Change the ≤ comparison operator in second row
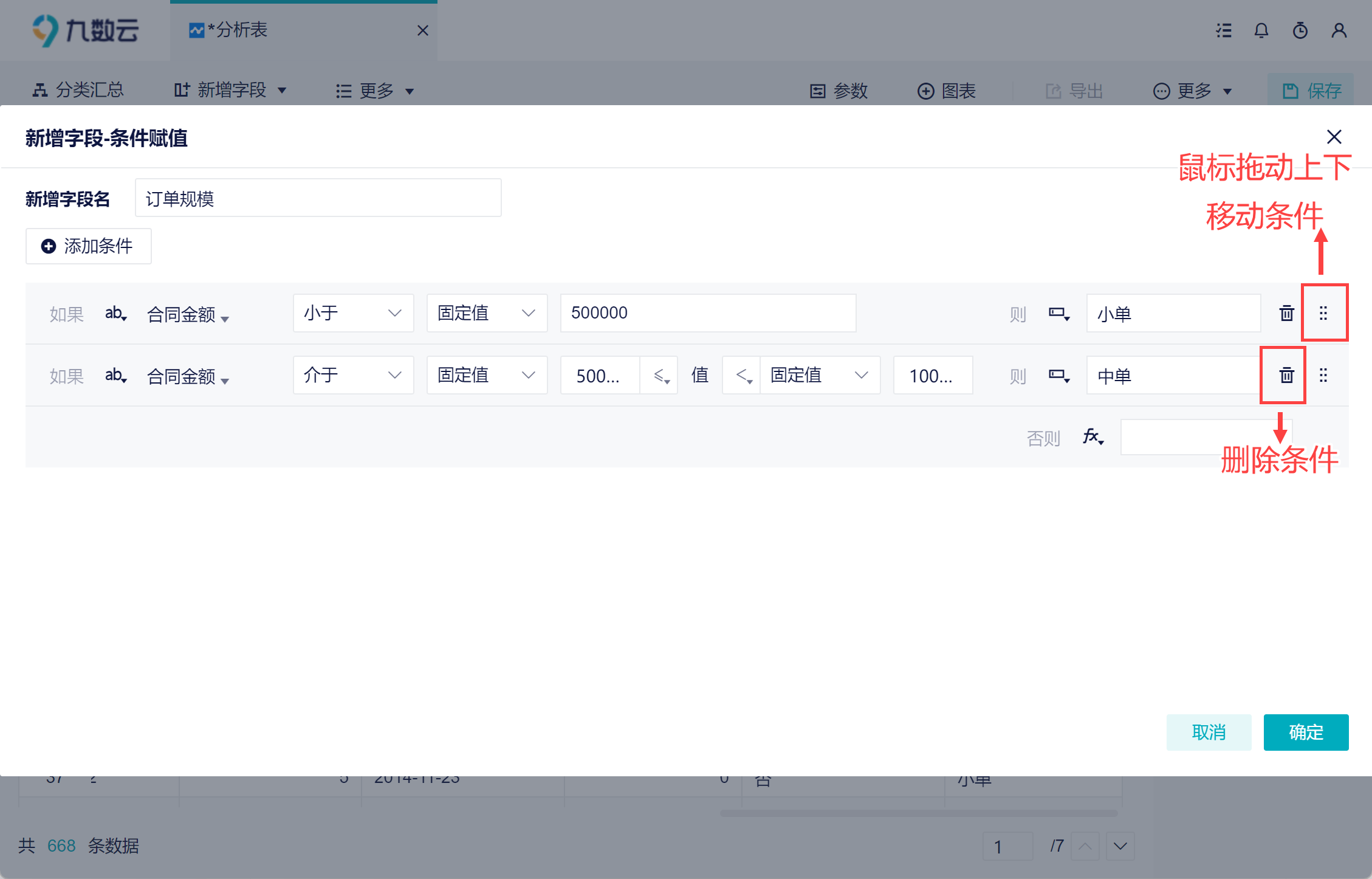Screen dimensions: 1372x879 click(x=660, y=376)
